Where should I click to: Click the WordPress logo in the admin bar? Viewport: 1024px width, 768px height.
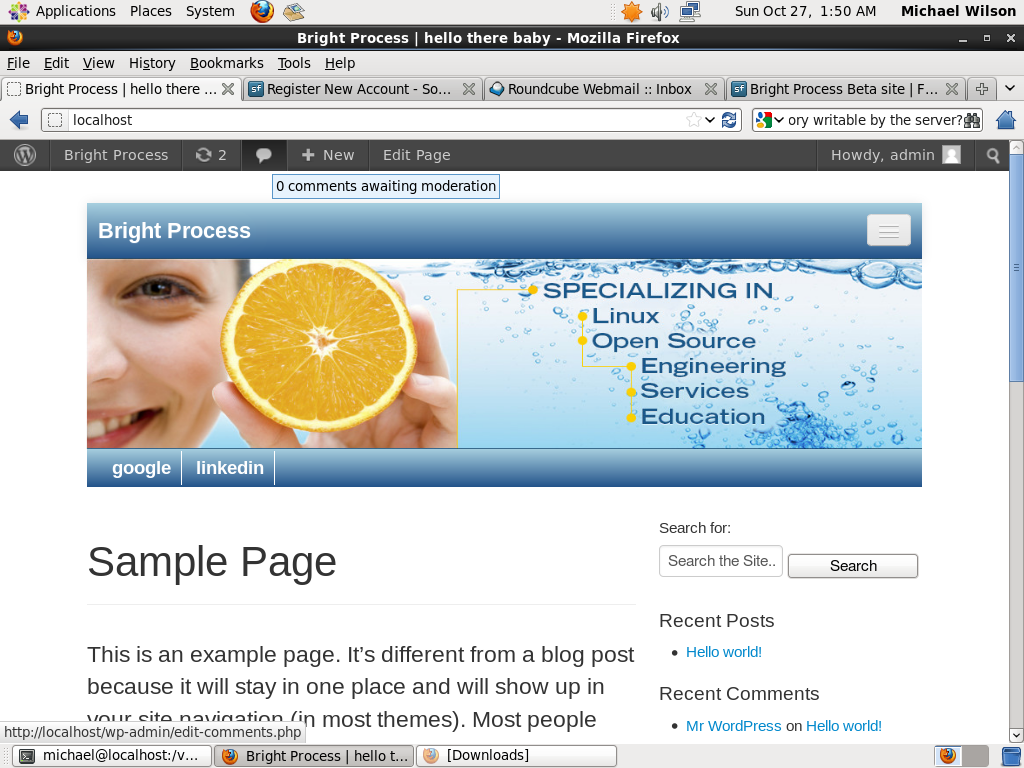point(24,155)
